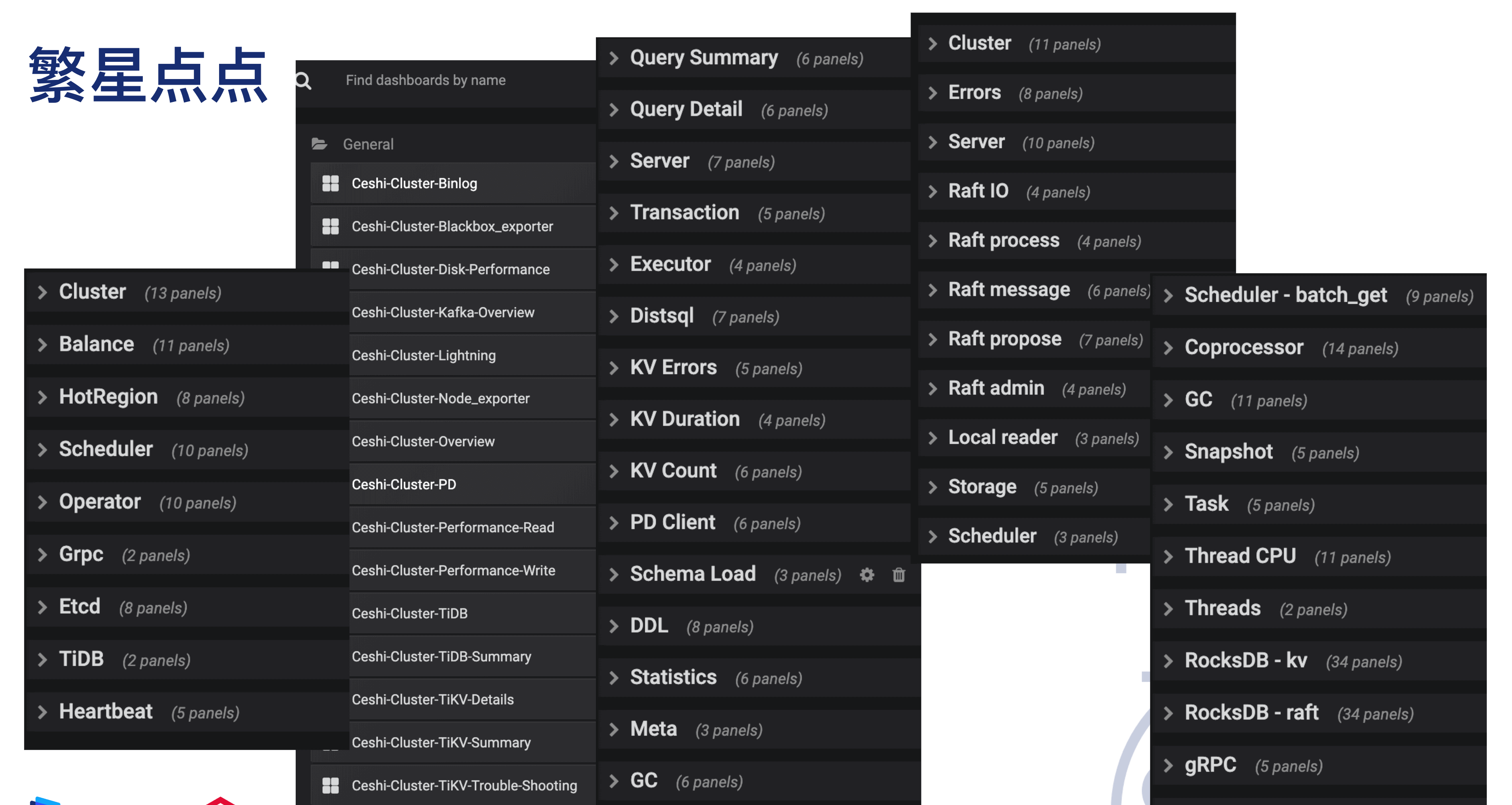
Task: Click the Ceshi-Cluster-TiKV-Trouble-Shooting dashboard grid icon
Action: point(331,785)
